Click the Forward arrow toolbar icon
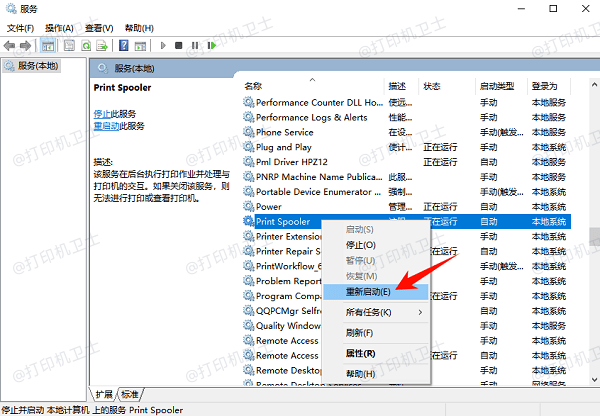This screenshot has height=416, width=600. [28, 45]
